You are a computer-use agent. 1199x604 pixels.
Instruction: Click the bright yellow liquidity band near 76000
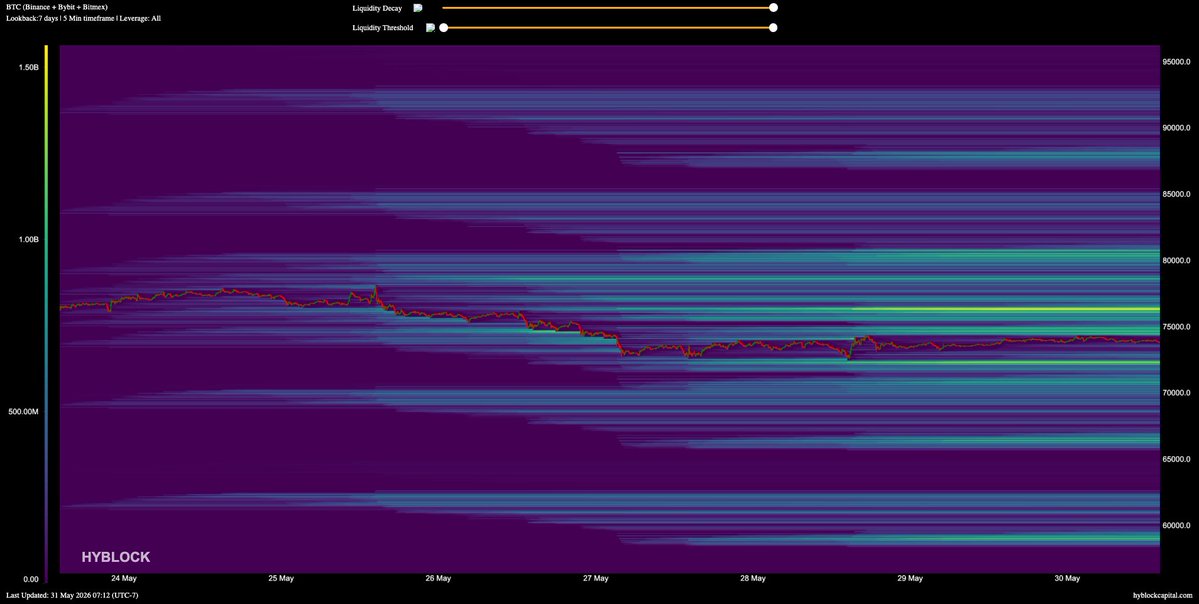point(1006,309)
